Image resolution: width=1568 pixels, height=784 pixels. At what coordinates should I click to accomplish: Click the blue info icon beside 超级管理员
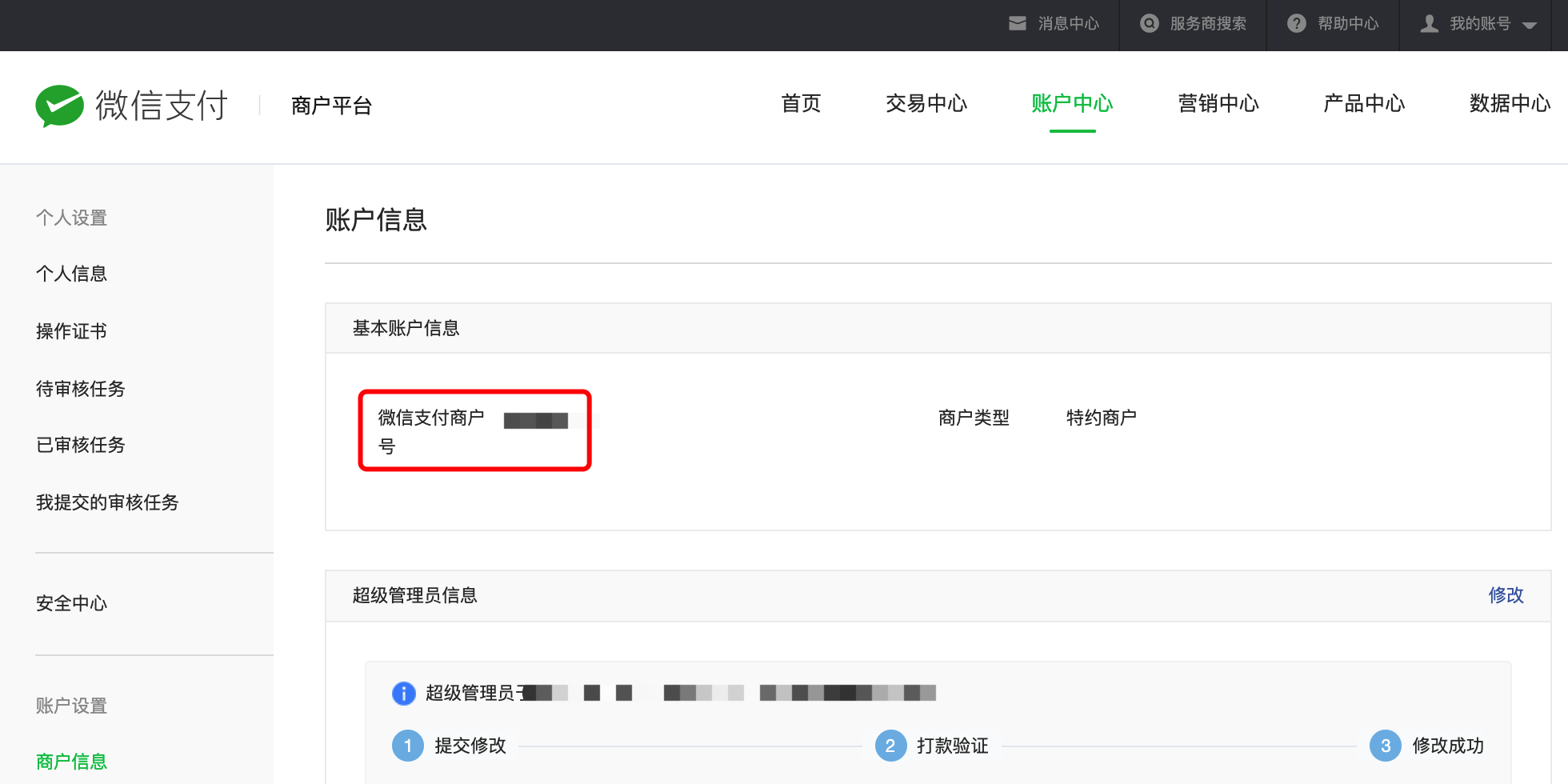404,693
